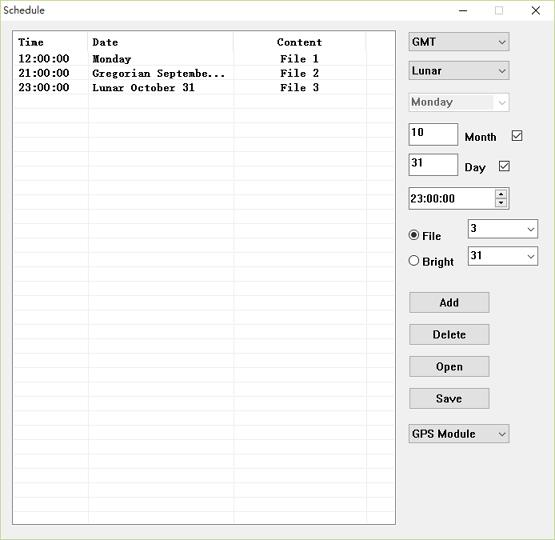Screen dimensions: 555x540
Task: Open the GPS Module dropdown
Action: (x=459, y=434)
